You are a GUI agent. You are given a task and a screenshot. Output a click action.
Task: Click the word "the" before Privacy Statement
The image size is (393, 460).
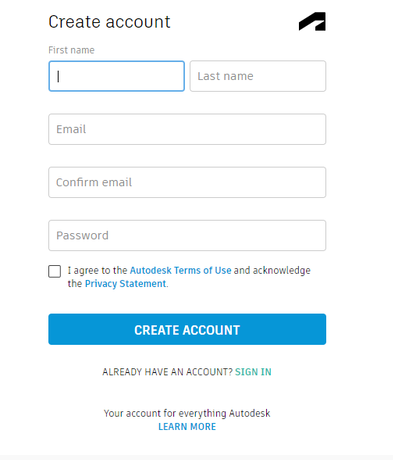(x=75, y=284)
